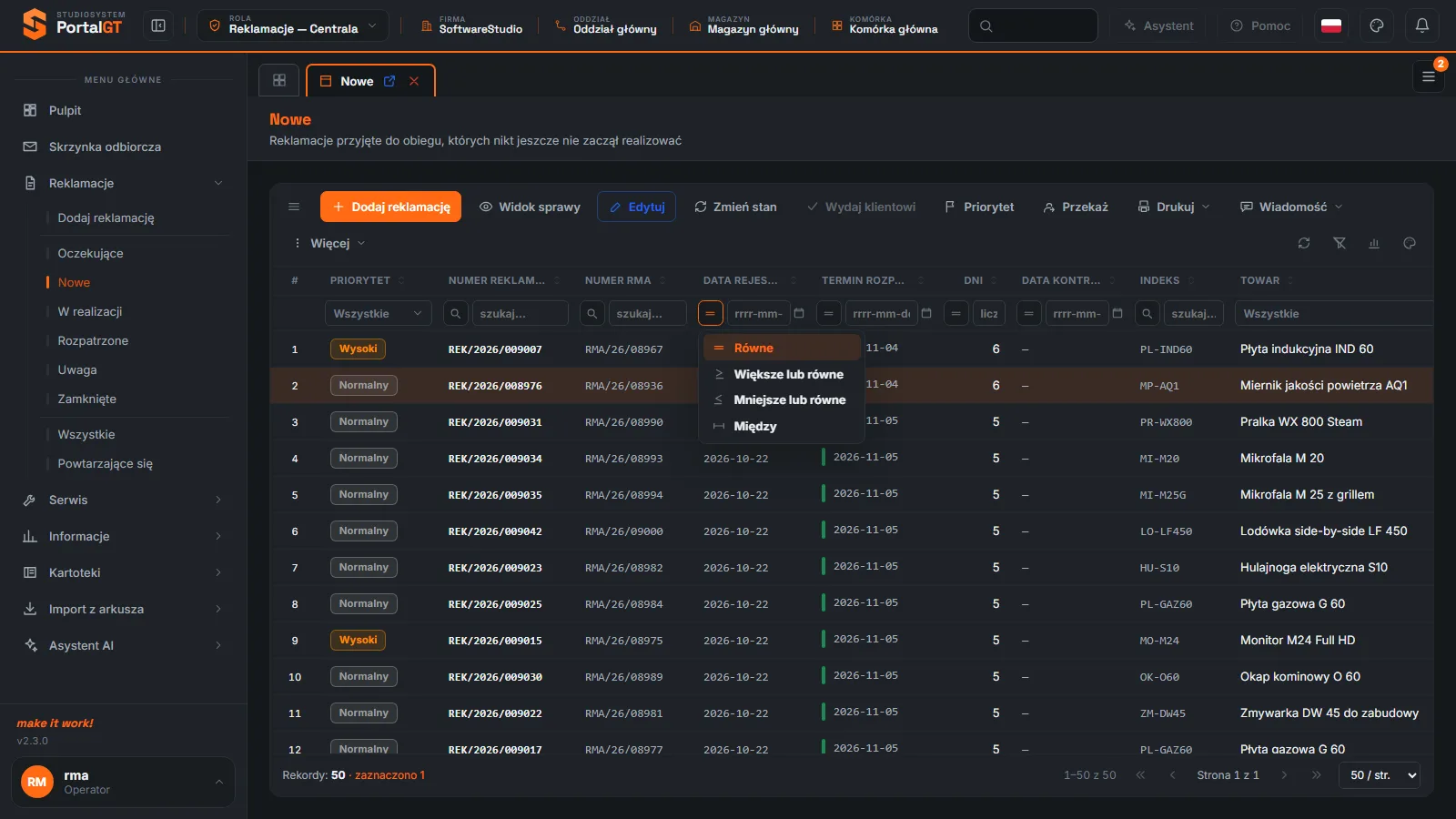Change the 50 / str. page size

click(x=1380, y=775)
